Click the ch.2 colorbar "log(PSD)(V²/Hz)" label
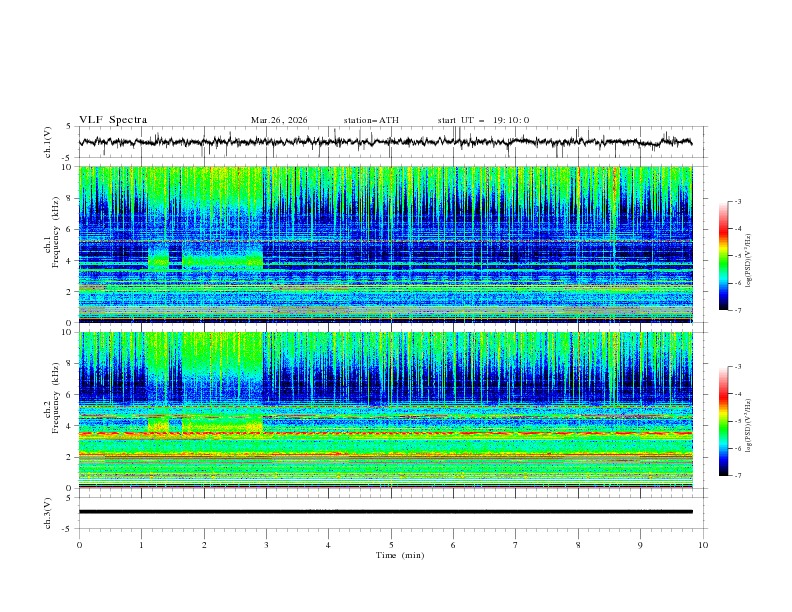 point(748,426)
